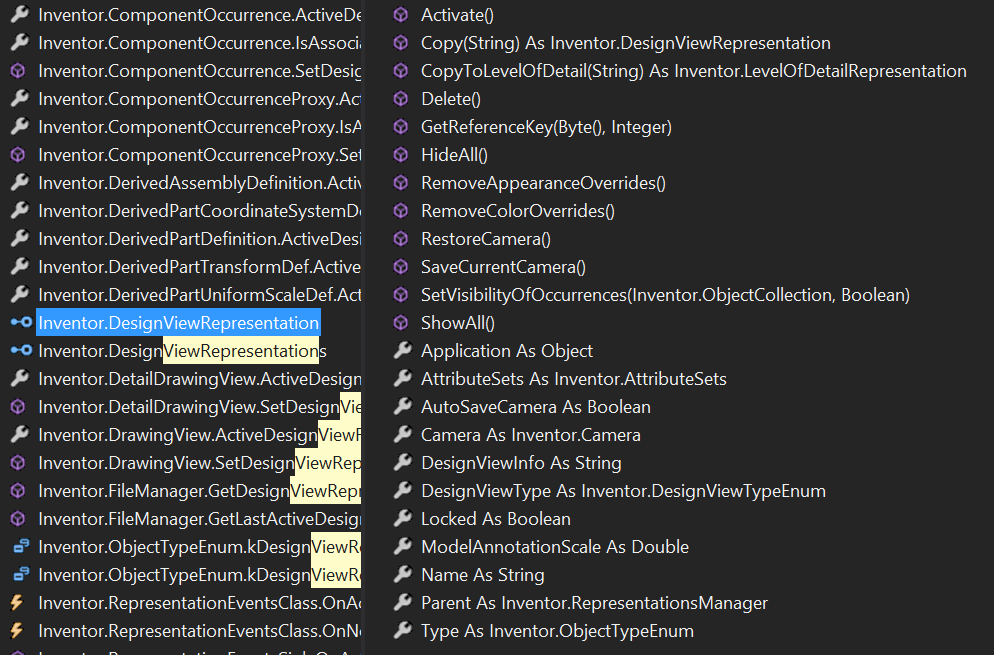Click the wrench icon beside Parent As Inventor.RepresentationsManager
This screenshot has height=655, width=994.
point(403,602)
